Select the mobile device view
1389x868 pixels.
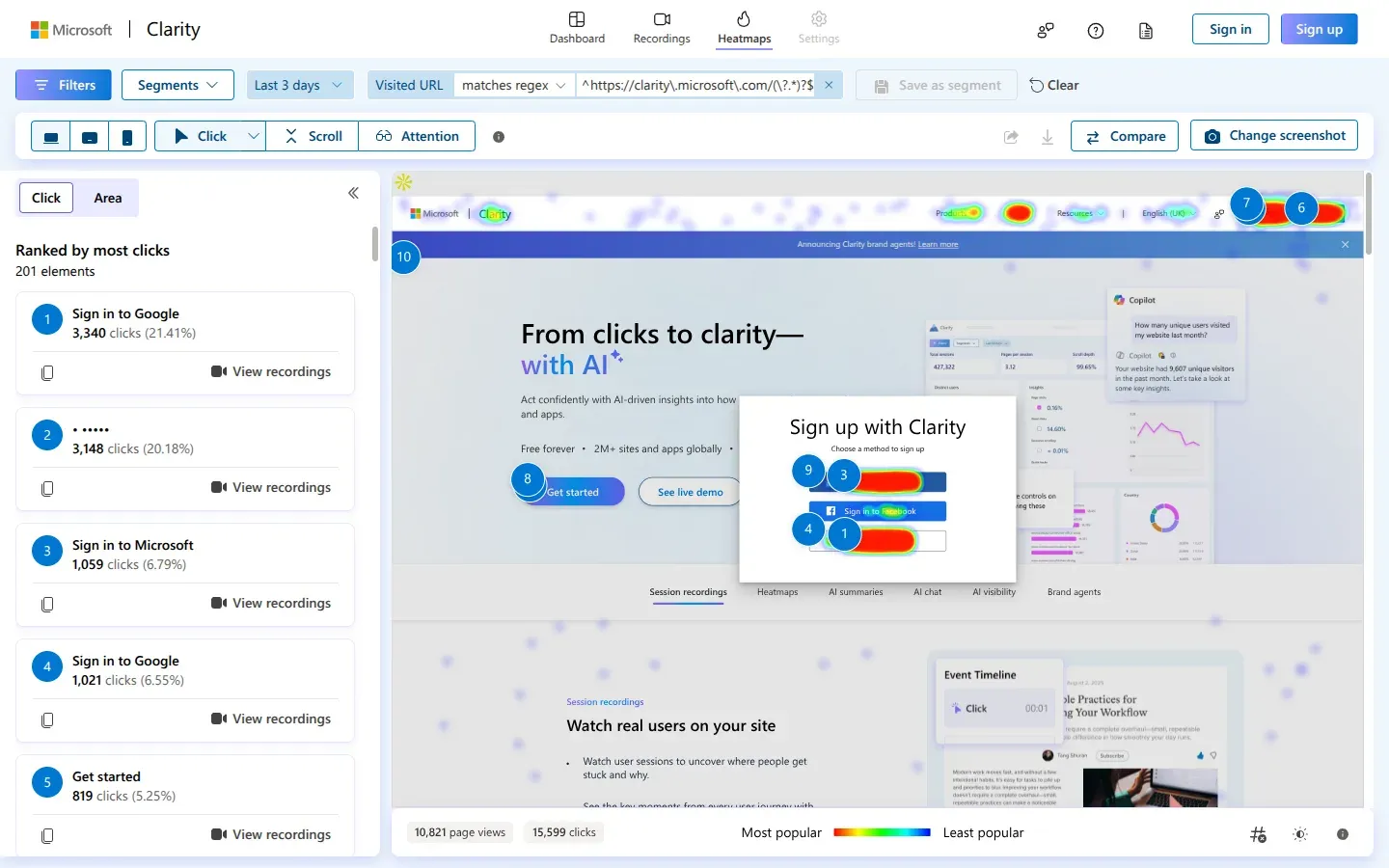pyautogui.click(x=127, y=137)
